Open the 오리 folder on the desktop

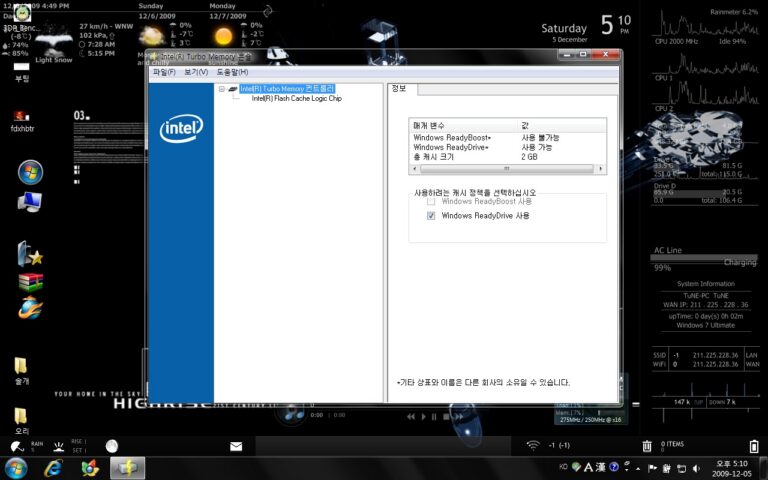point(21,421)
